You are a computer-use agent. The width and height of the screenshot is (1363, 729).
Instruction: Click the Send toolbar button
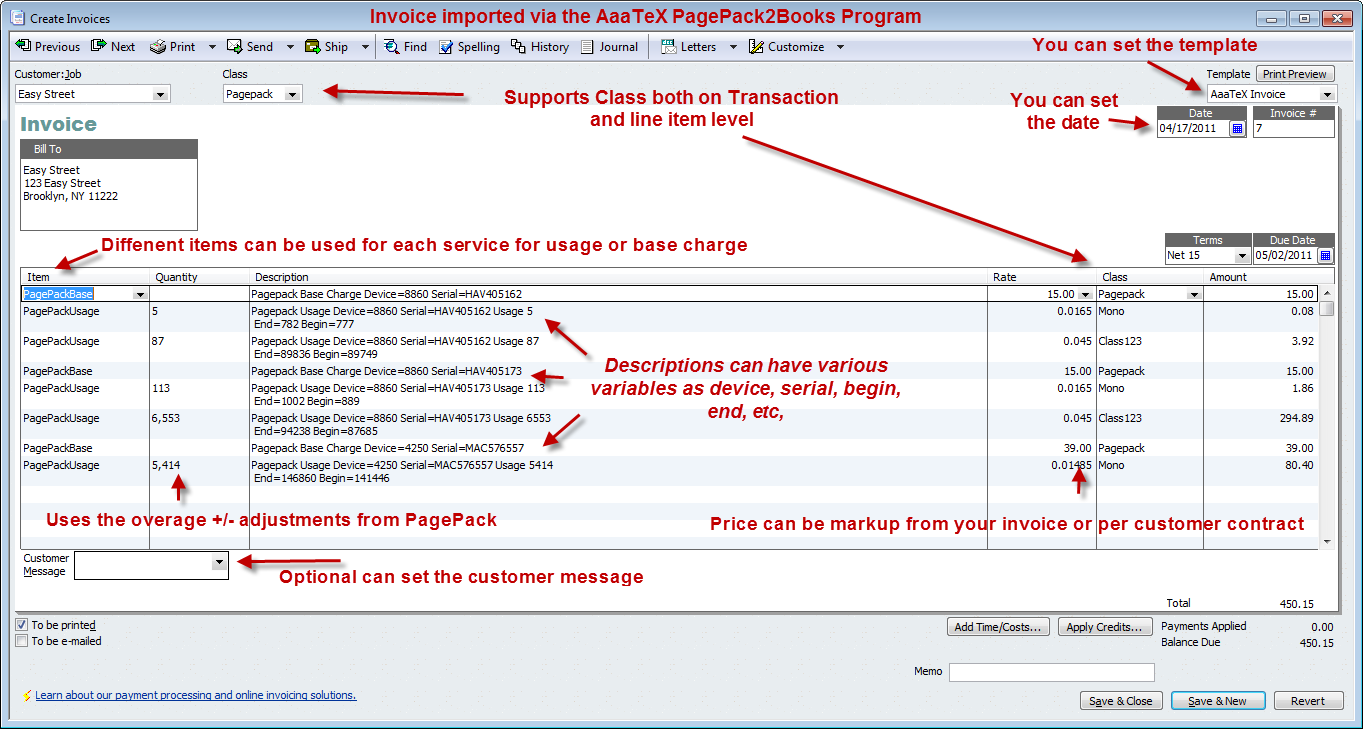coord(250,47)
